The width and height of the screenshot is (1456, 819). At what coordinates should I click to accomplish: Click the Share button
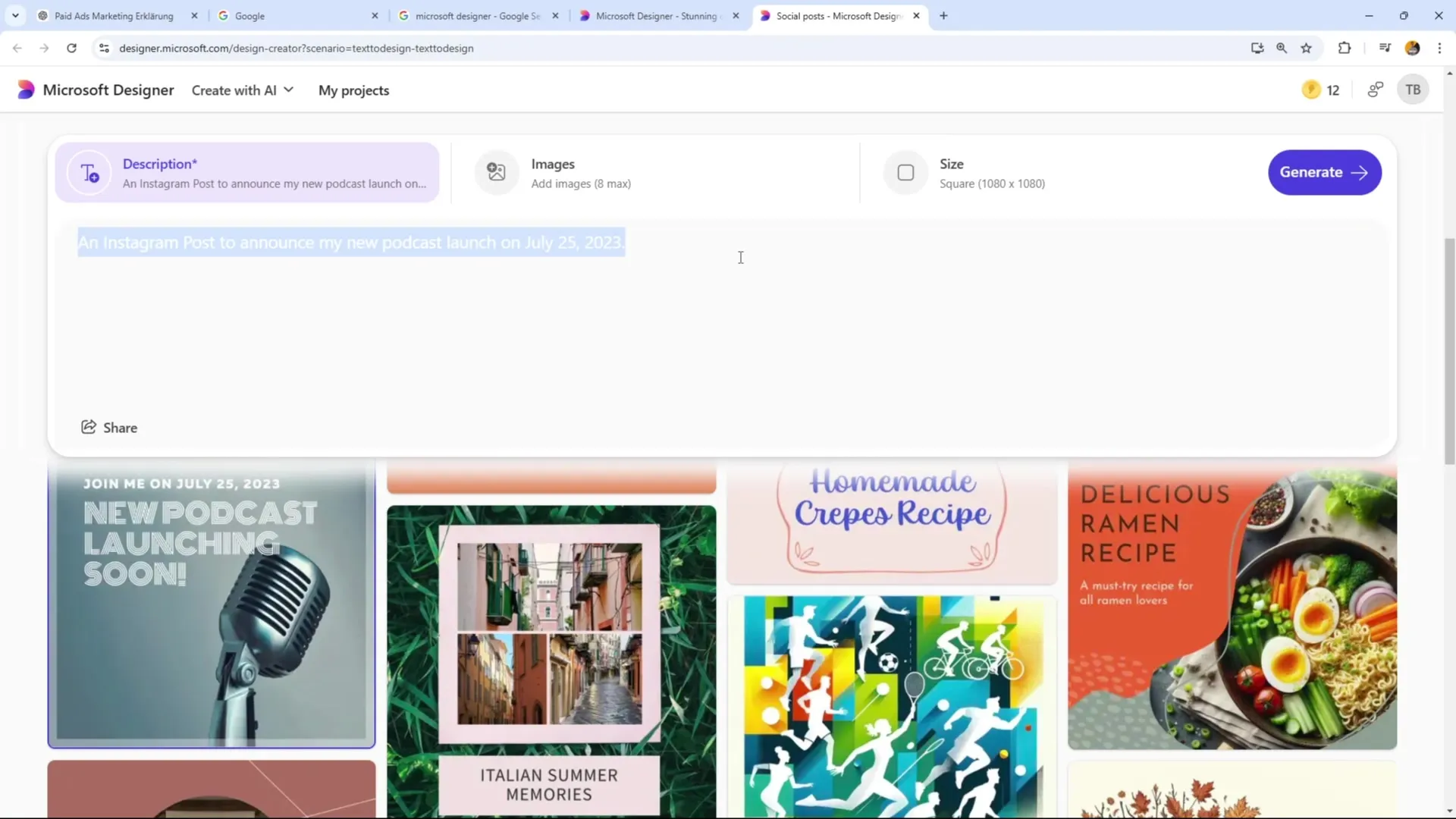tap(109, 428)
